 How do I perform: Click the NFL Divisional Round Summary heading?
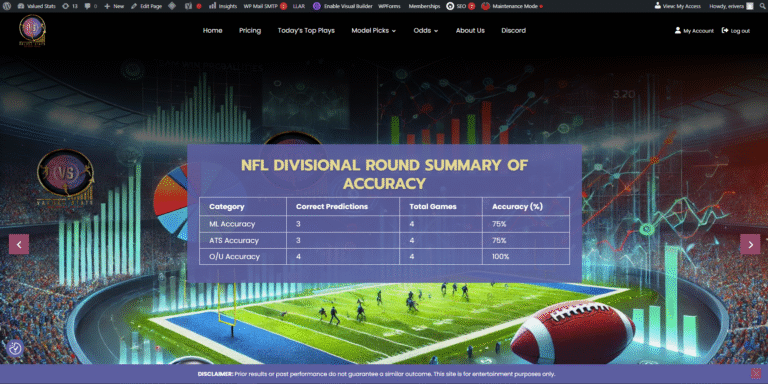click(x=384, y=174)
